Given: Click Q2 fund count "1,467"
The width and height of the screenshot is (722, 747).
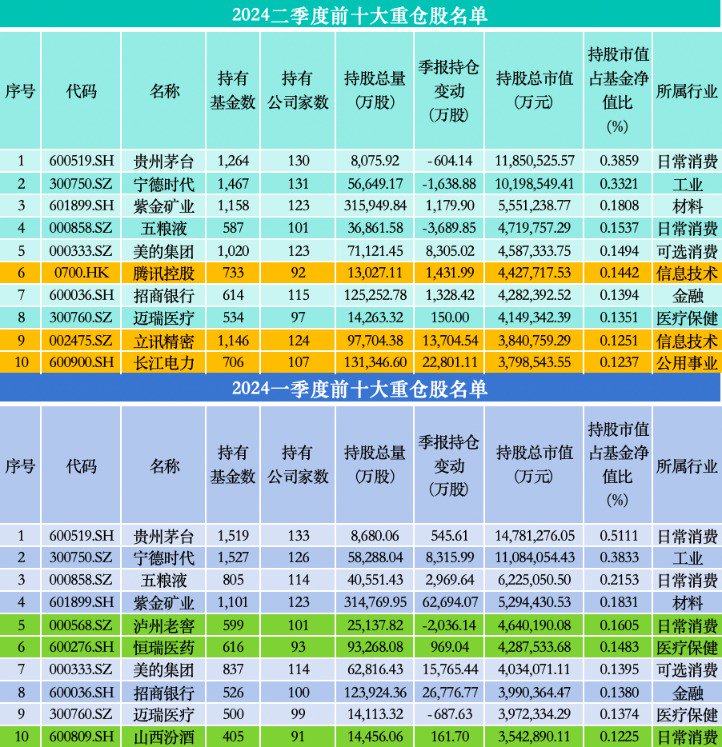Looking at the screenshot, I should pos(233,184).
